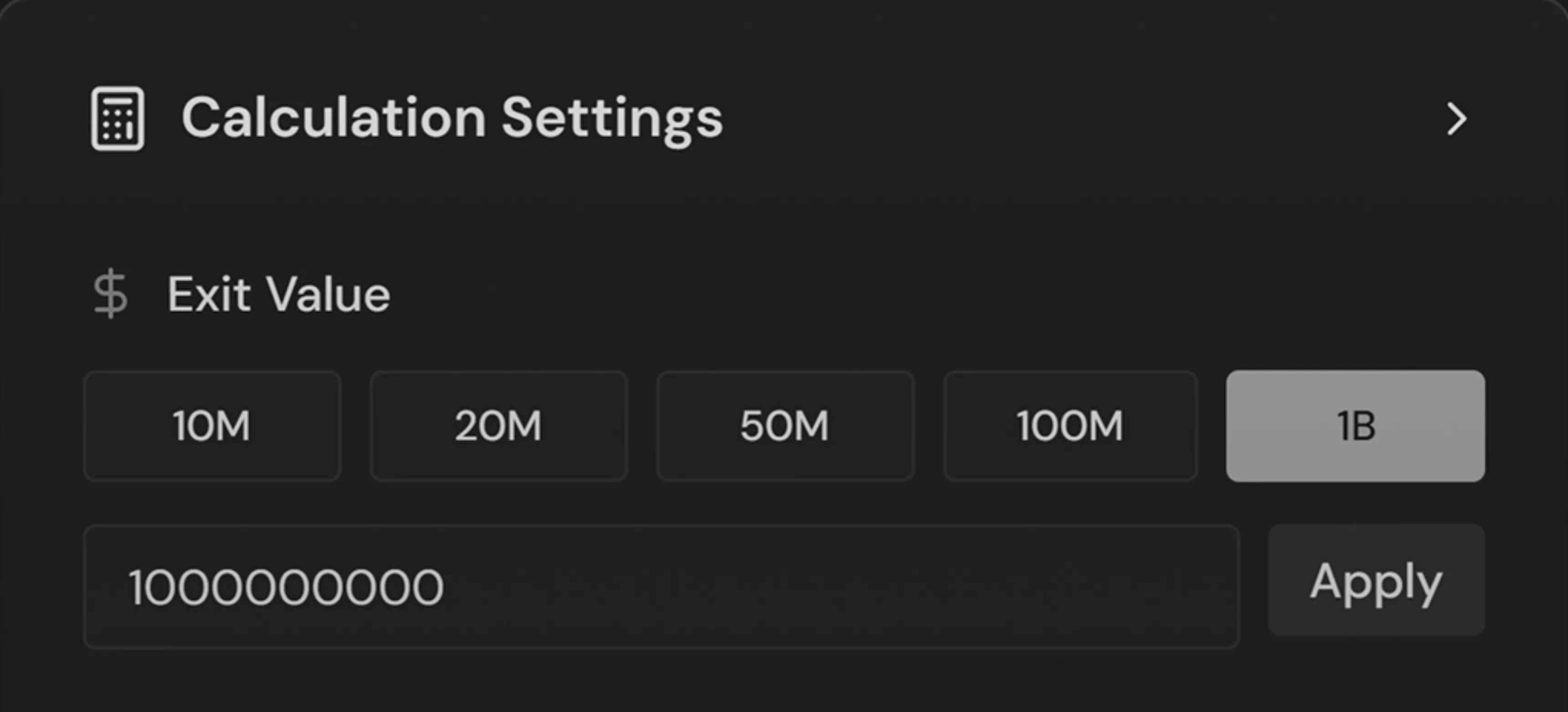Click the digits inside the number field
This screenshot has width=1568, height=712.
(x=286, y=587)
